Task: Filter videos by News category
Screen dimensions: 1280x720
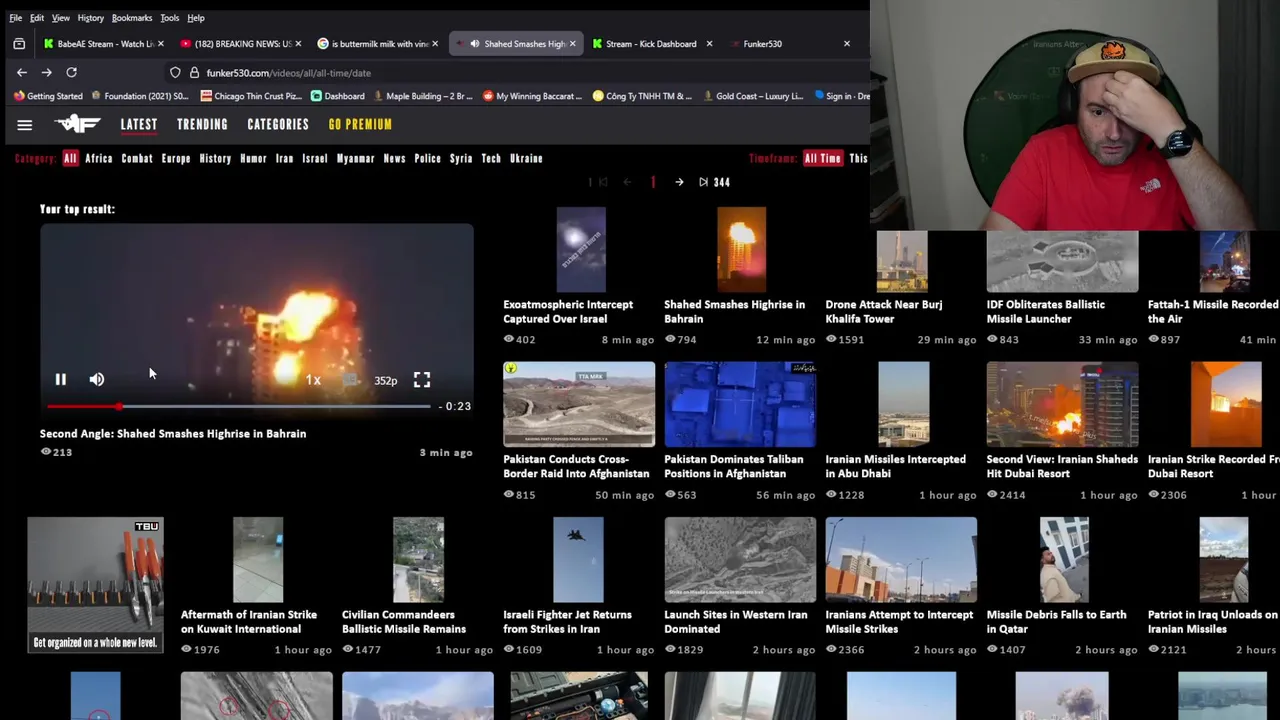Action: (x=395, y=158)
